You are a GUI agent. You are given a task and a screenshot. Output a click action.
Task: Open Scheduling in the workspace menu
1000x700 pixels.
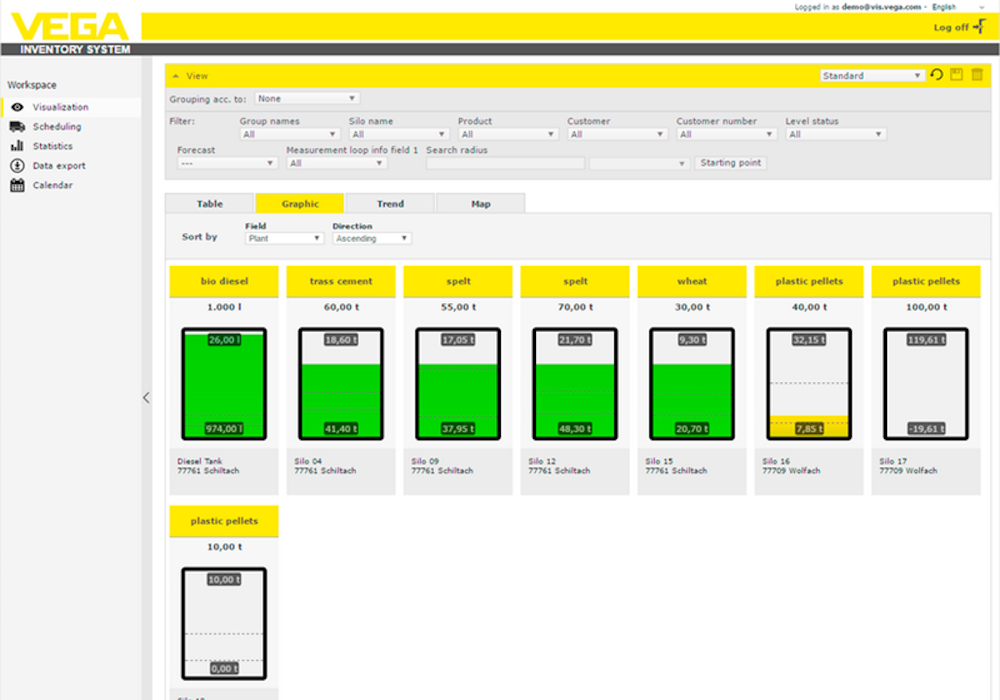(x=57, y=127)
